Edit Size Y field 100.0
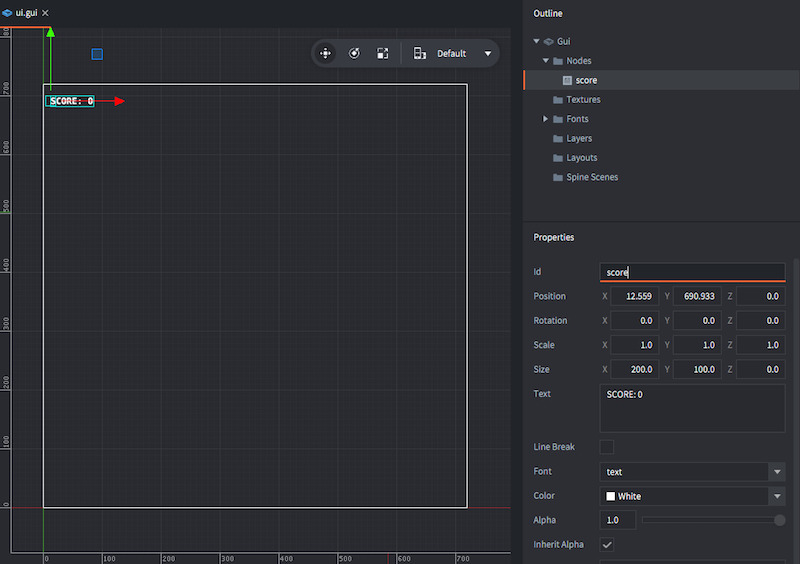 (697, 370)
